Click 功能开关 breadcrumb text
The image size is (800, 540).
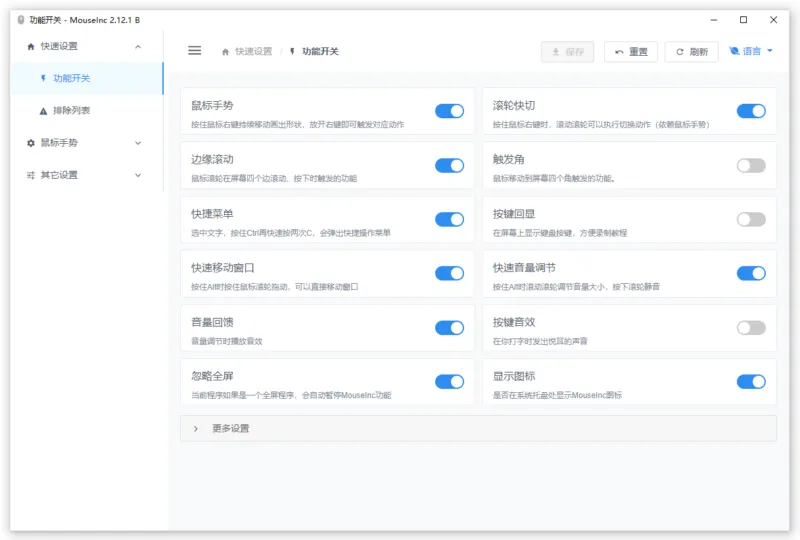(320, 52)
